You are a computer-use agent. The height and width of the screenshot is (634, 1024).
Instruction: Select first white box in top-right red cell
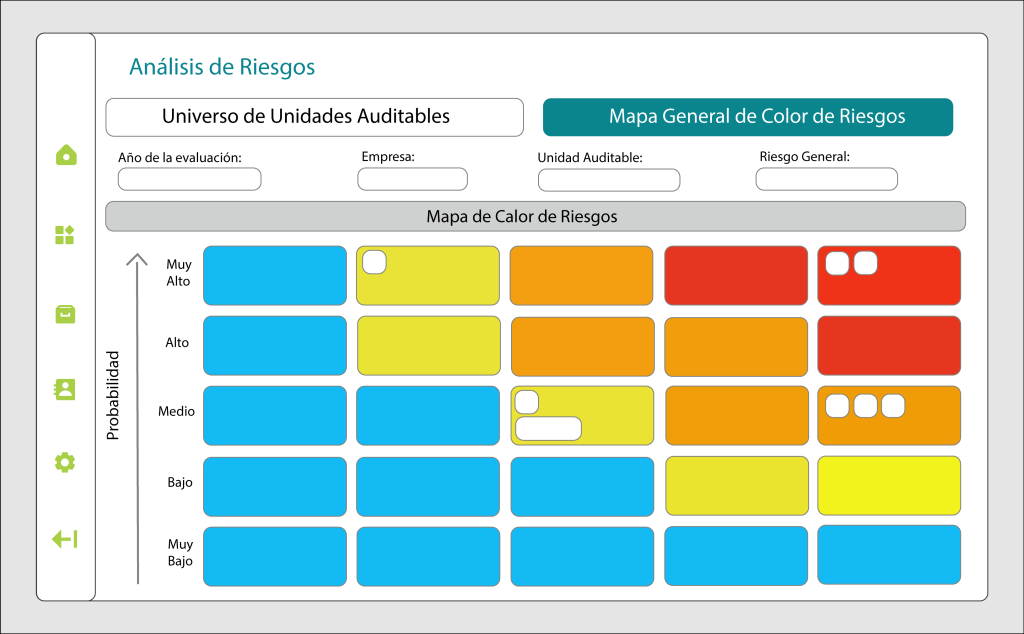(838, 263)
